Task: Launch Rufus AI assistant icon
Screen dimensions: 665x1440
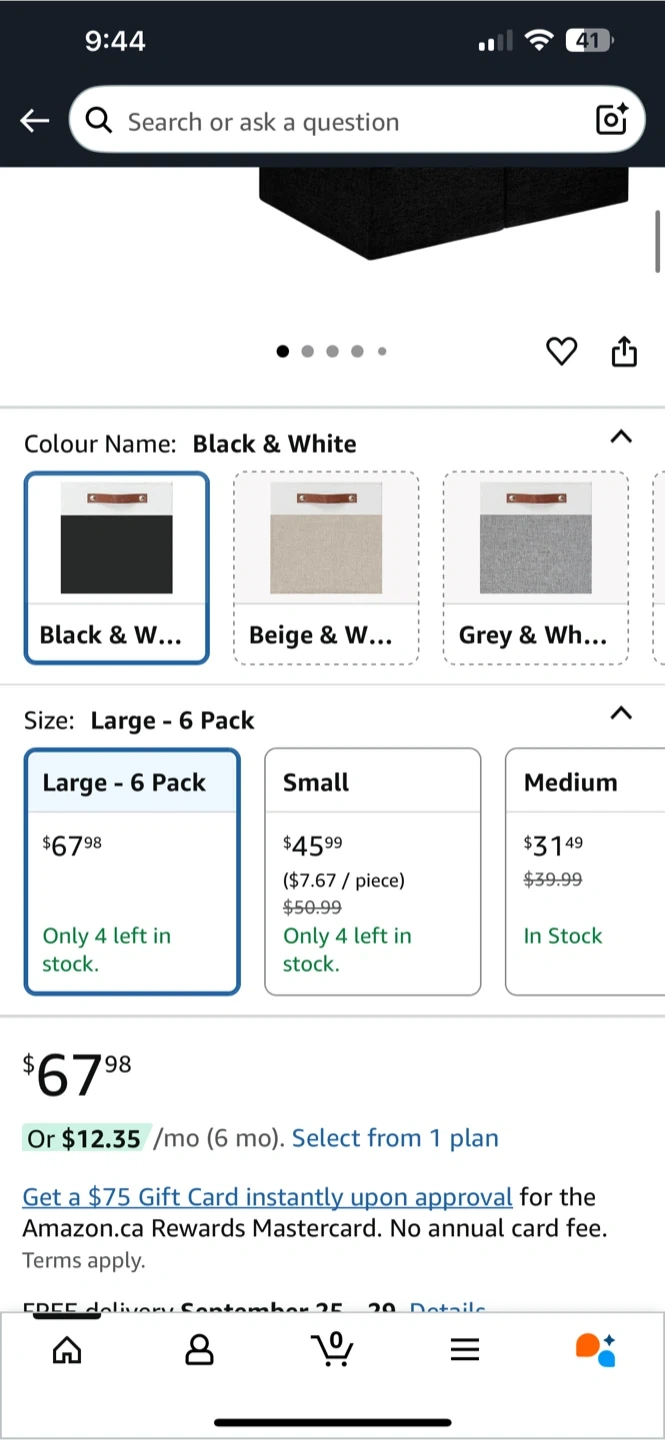Action: (596, 1349)
